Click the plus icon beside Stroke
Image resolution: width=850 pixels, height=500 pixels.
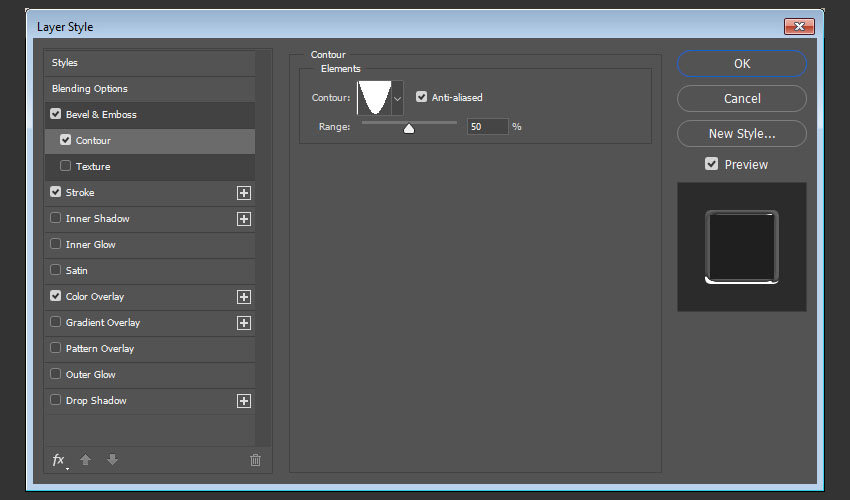pos(243,193)
